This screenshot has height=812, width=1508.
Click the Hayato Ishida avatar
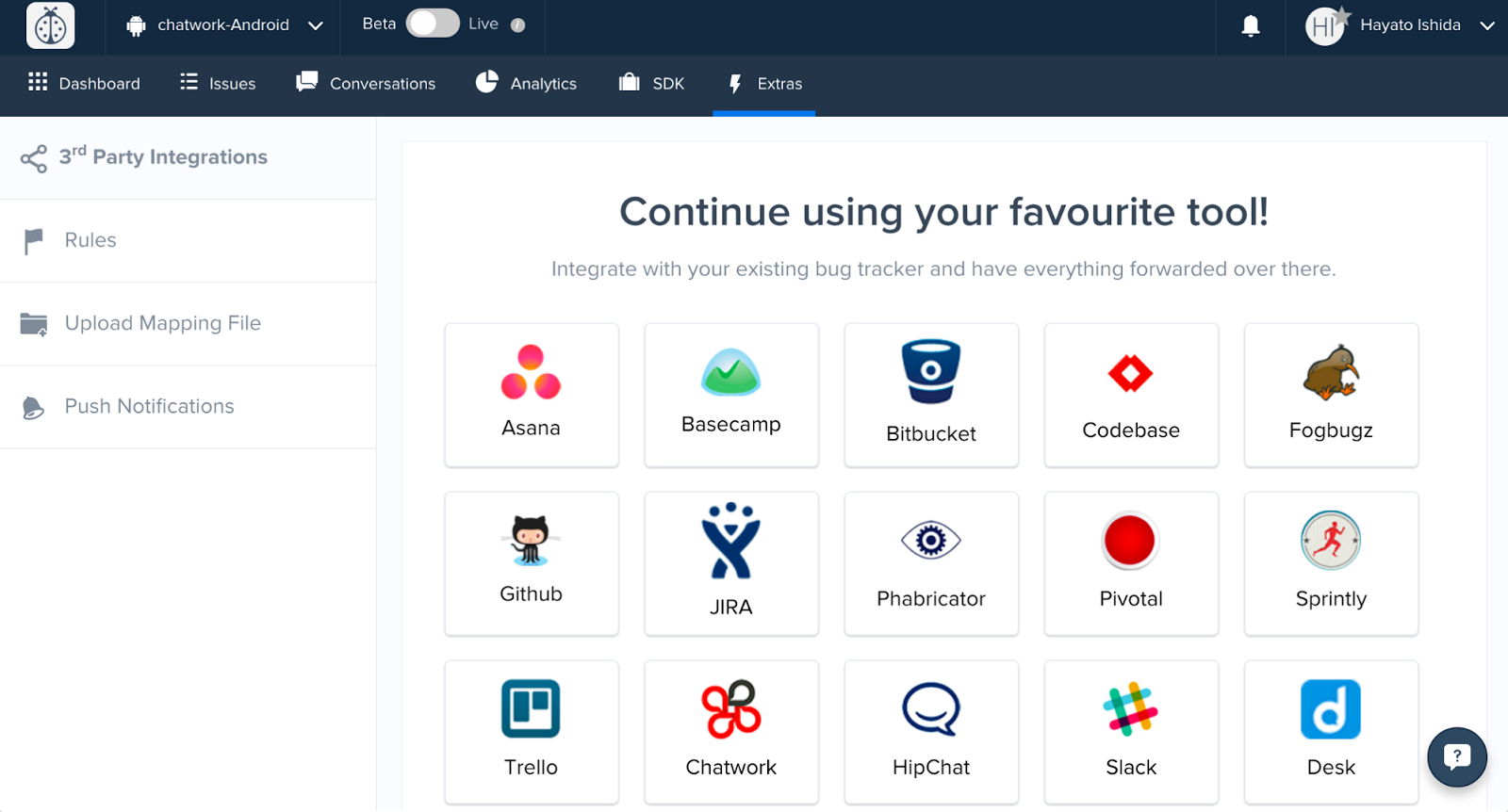click(x=1324, y=26)
